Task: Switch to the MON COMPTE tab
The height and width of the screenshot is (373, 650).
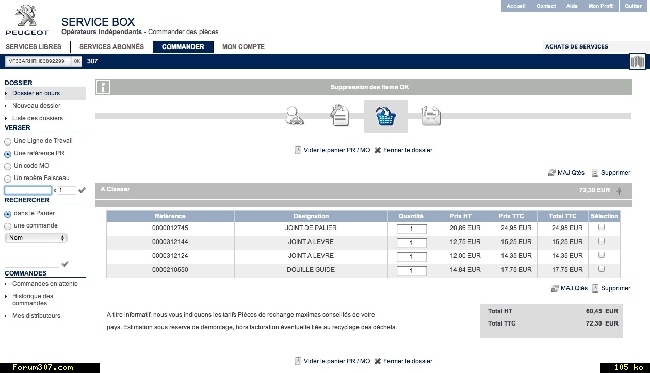Action: tap(243, 47)
